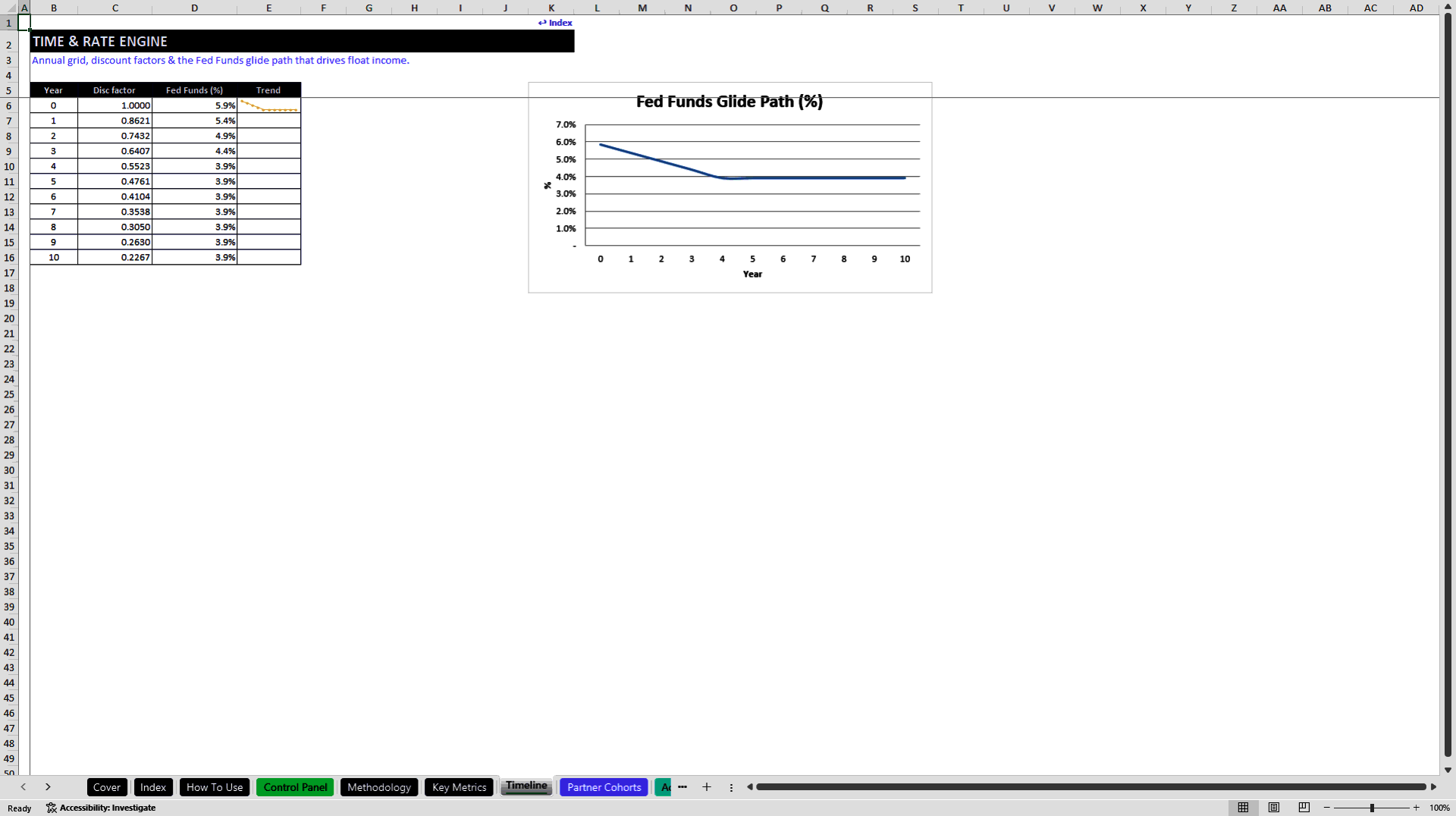Select Fed Funds cell showing 4.4%
The width and height of the screenshot is (1456, 816).
tap(194, 151)
